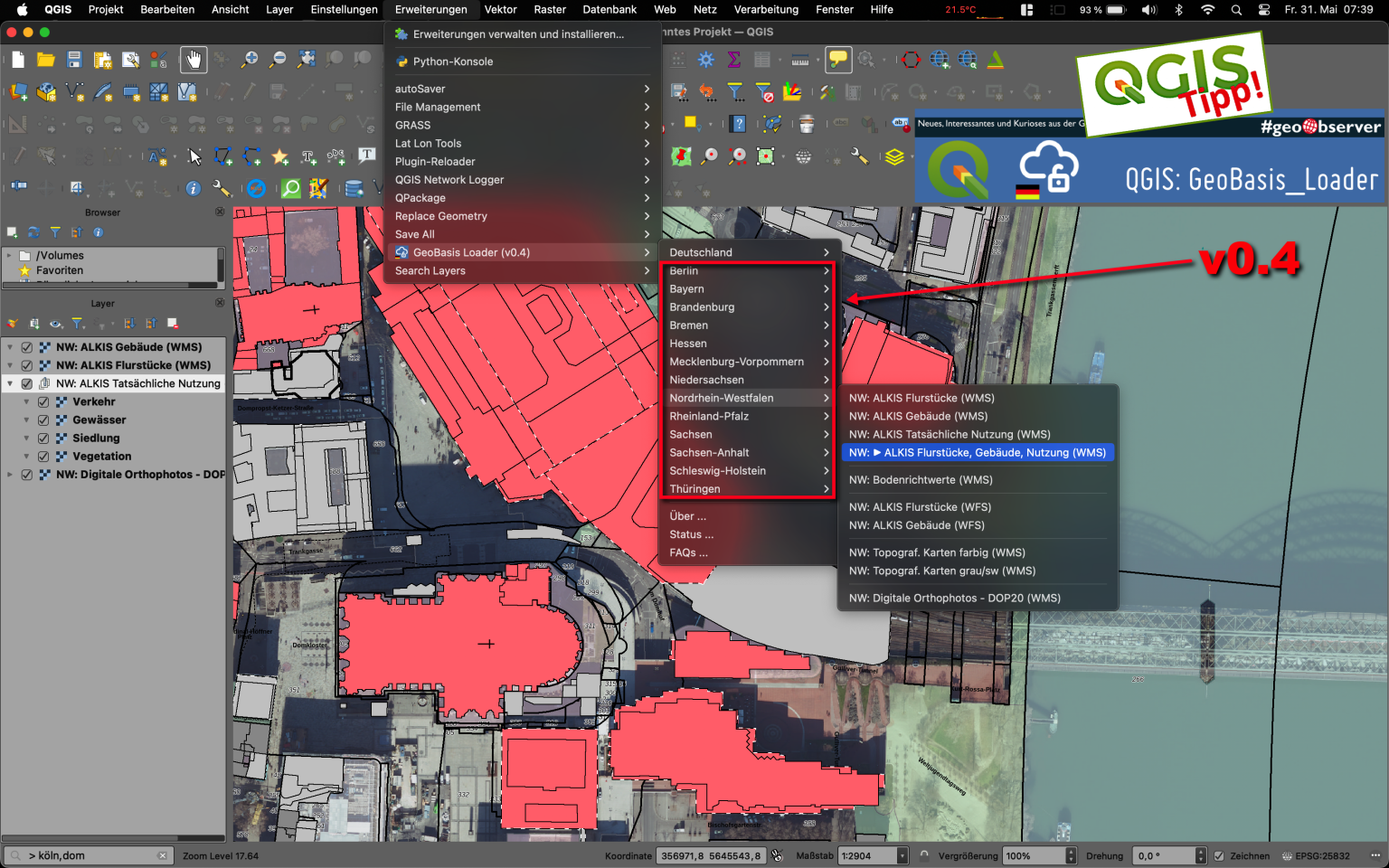Click the EPSG:25832 status bar button
Image resolution: width=1389 pixels, height=868 pixels.
point(1320,855)
